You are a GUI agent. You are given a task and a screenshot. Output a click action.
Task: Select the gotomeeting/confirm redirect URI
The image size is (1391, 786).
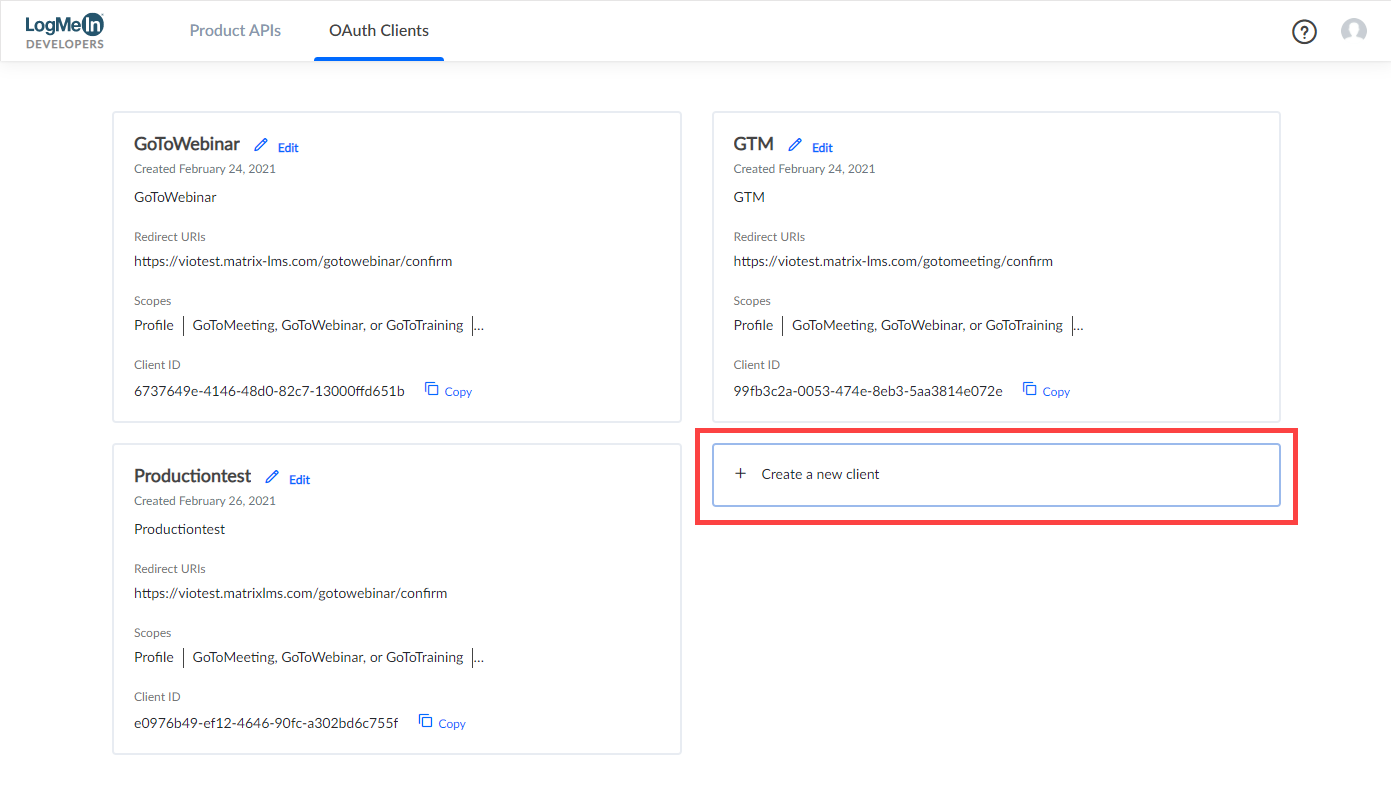[893, 262]
